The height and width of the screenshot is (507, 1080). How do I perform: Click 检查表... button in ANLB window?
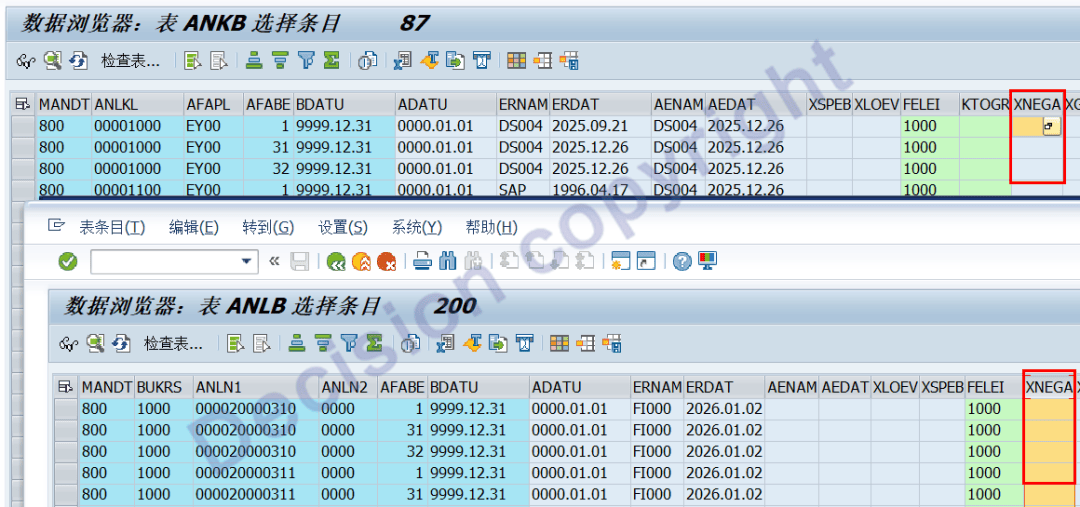(173, 343)
